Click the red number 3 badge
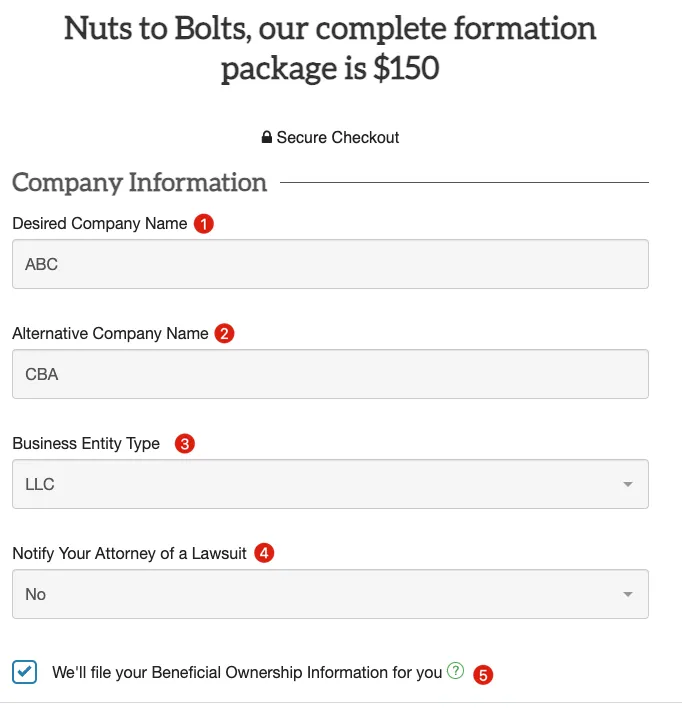682x713 pixels. pos(184,443)
